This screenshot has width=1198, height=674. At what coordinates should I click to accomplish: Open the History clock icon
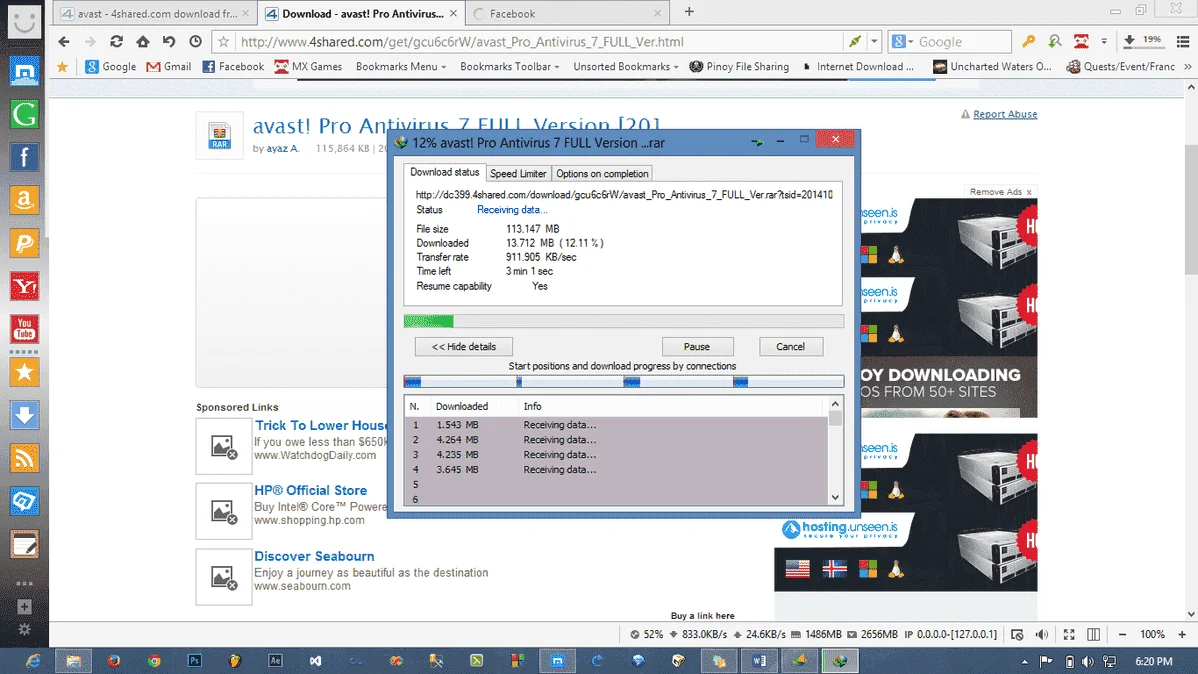point(196,42)
